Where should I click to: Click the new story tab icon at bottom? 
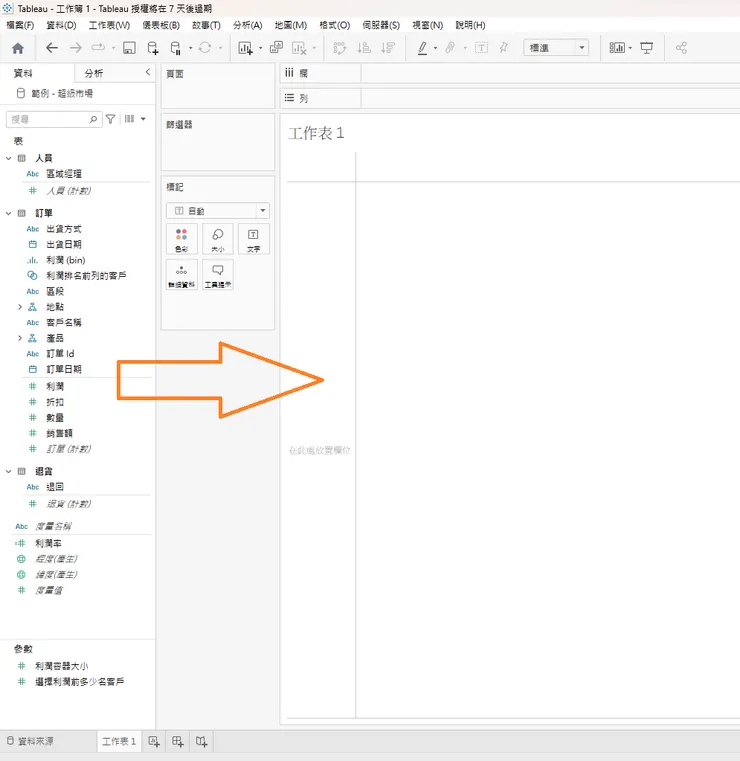[201, 741]
